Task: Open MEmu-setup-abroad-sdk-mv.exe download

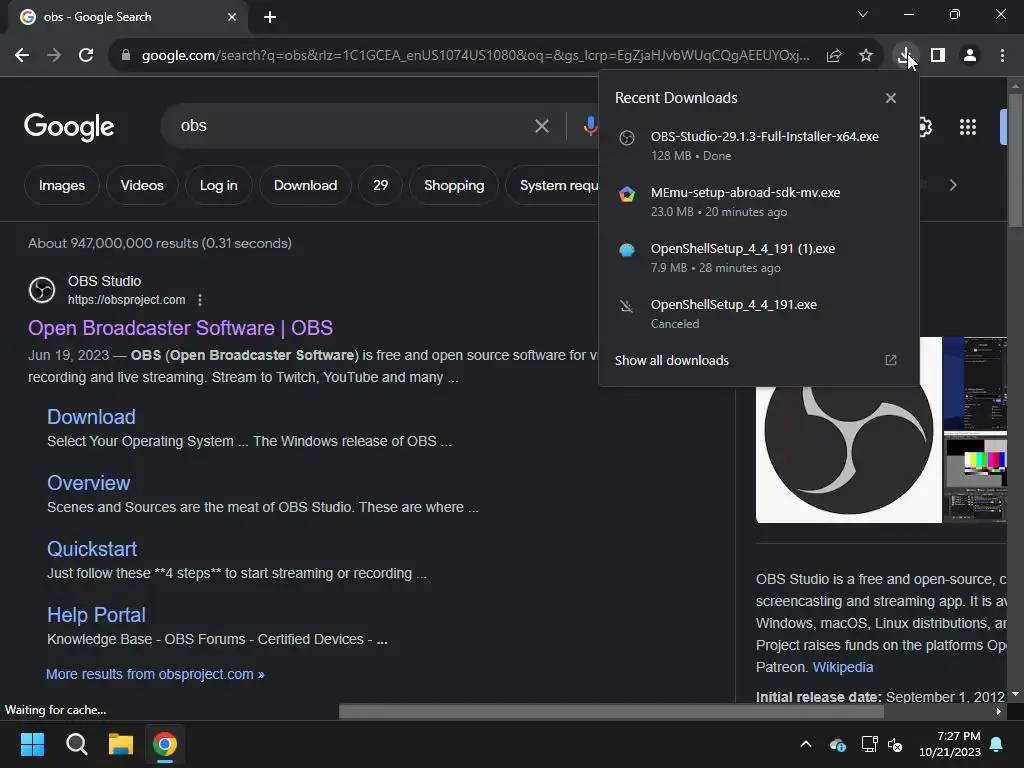Action: (x=758, y=202)
